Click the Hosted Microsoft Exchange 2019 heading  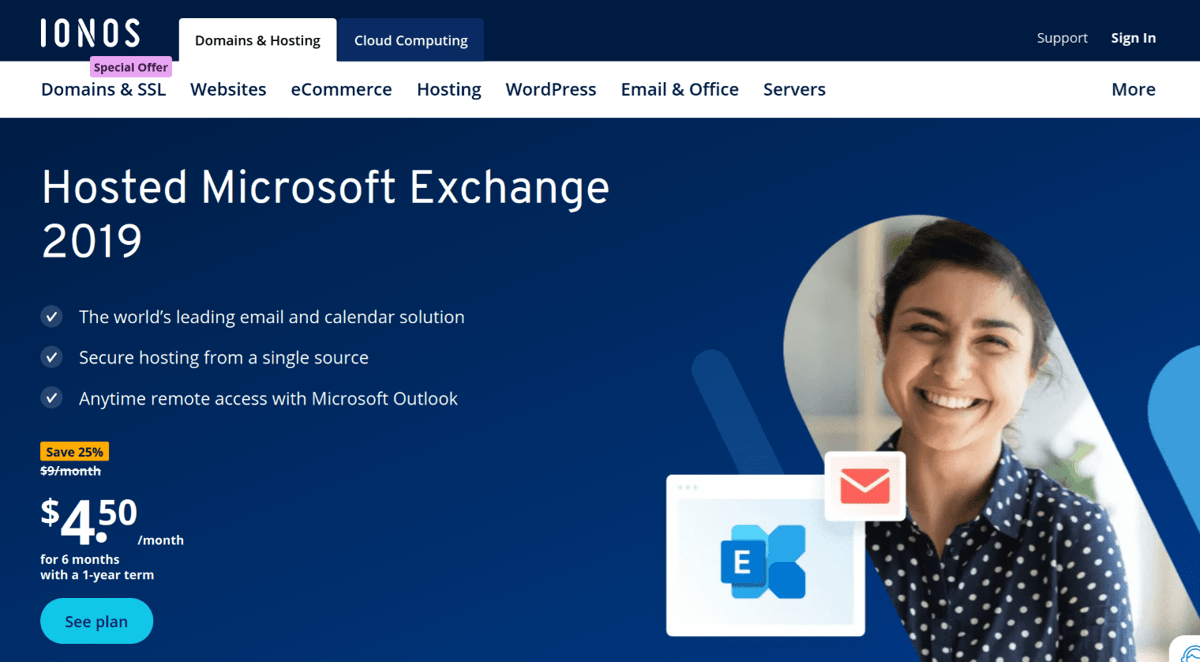point(325,213)
